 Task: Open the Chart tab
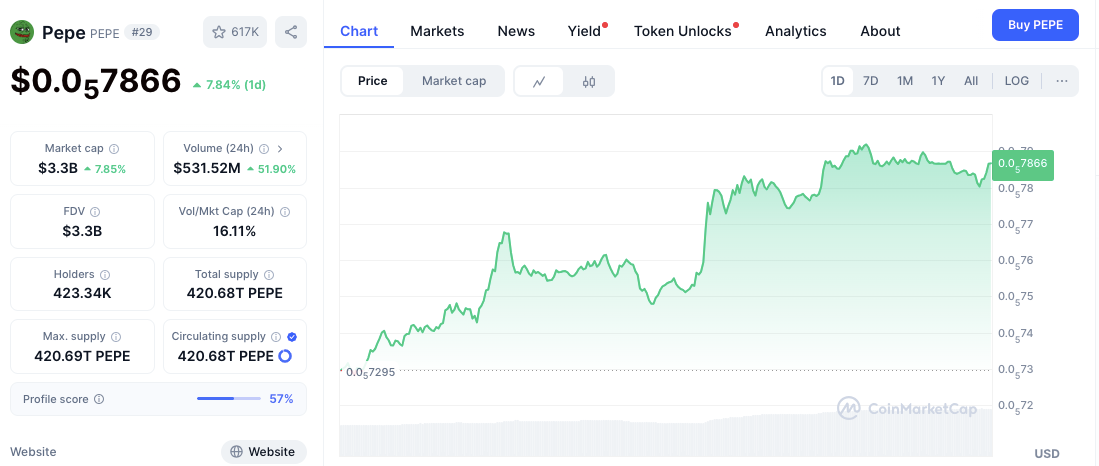[359, 32]
